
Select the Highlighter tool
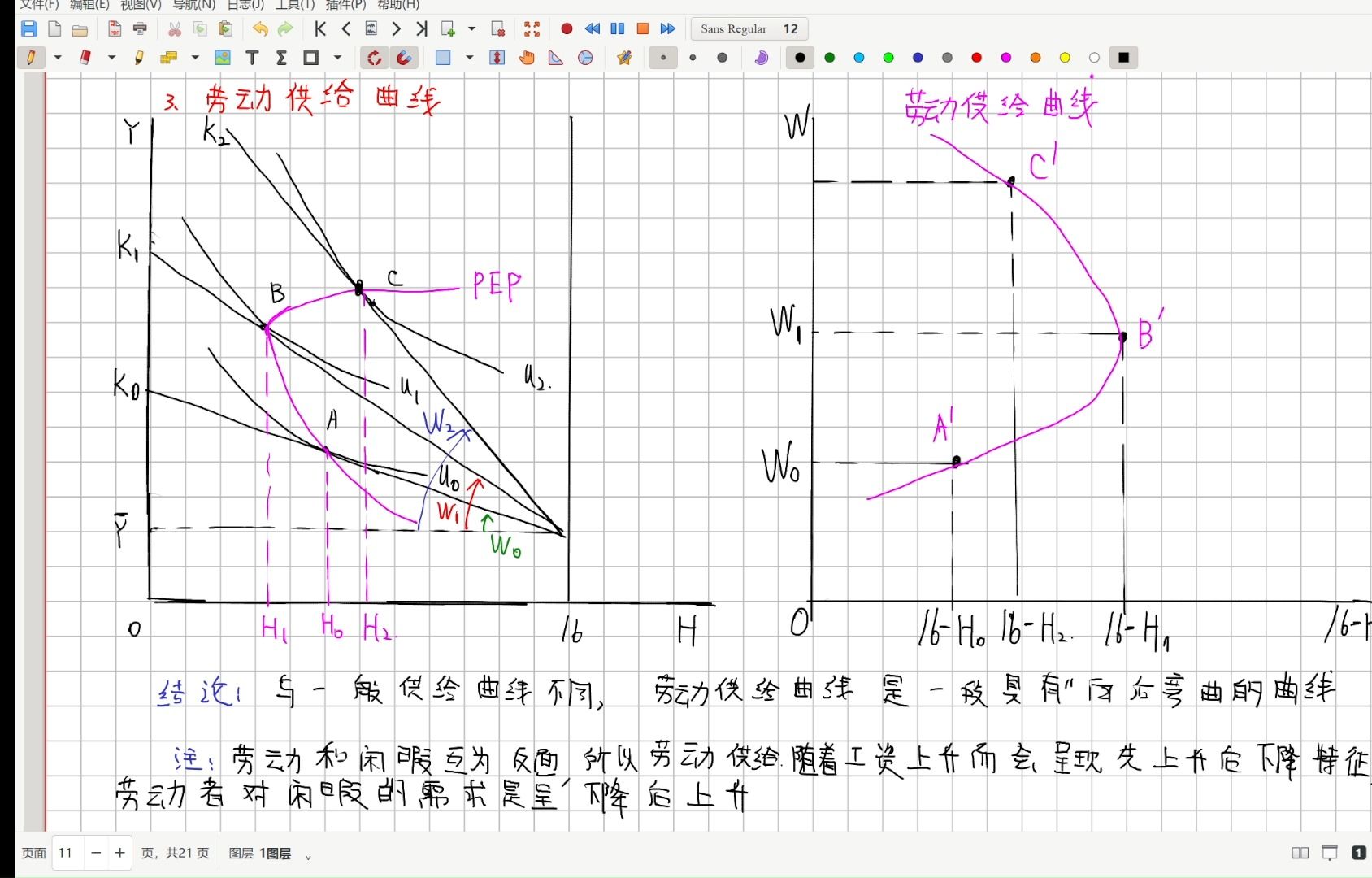click(x=140, y=58)
